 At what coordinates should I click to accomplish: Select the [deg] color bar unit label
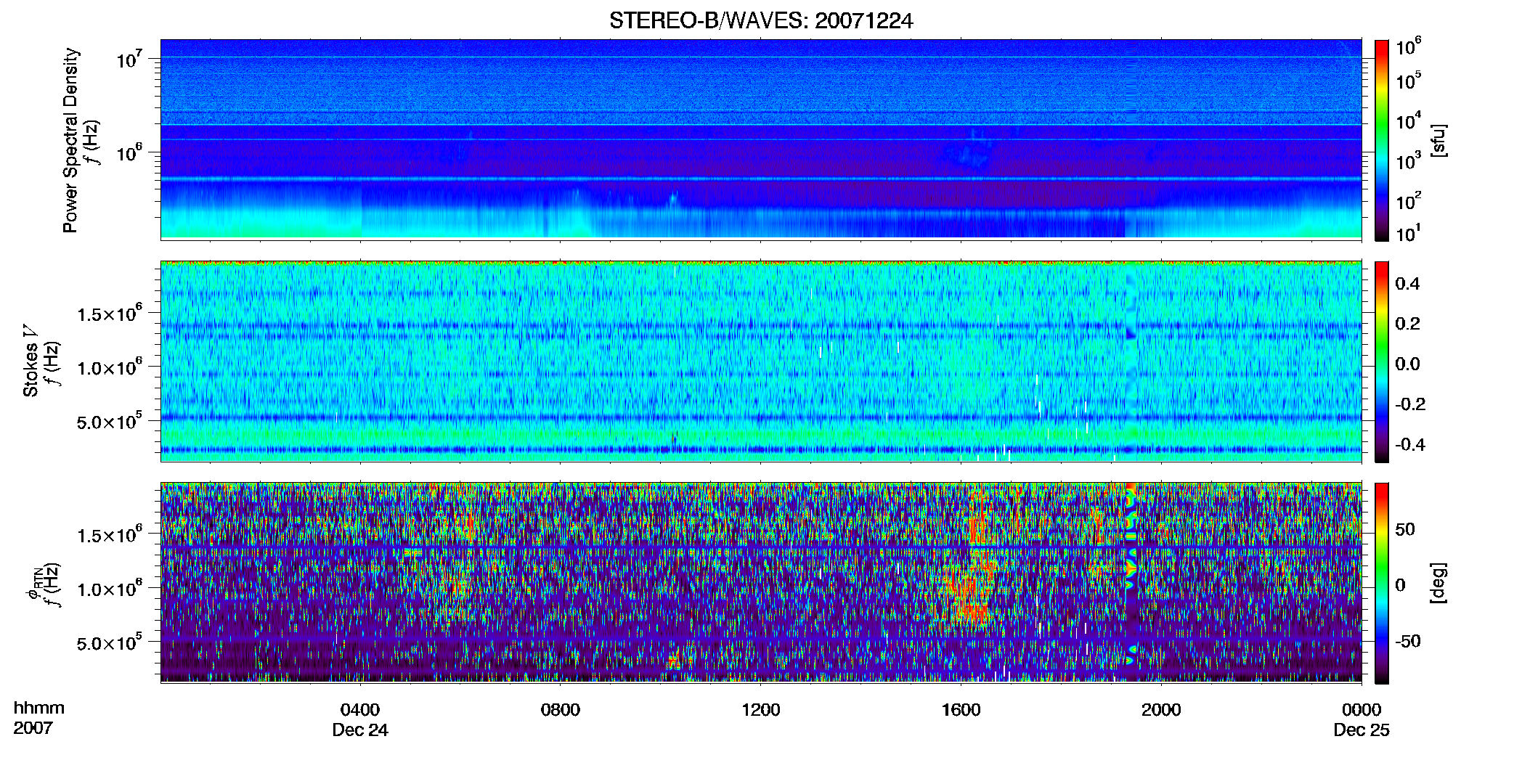pos(1438,583)
